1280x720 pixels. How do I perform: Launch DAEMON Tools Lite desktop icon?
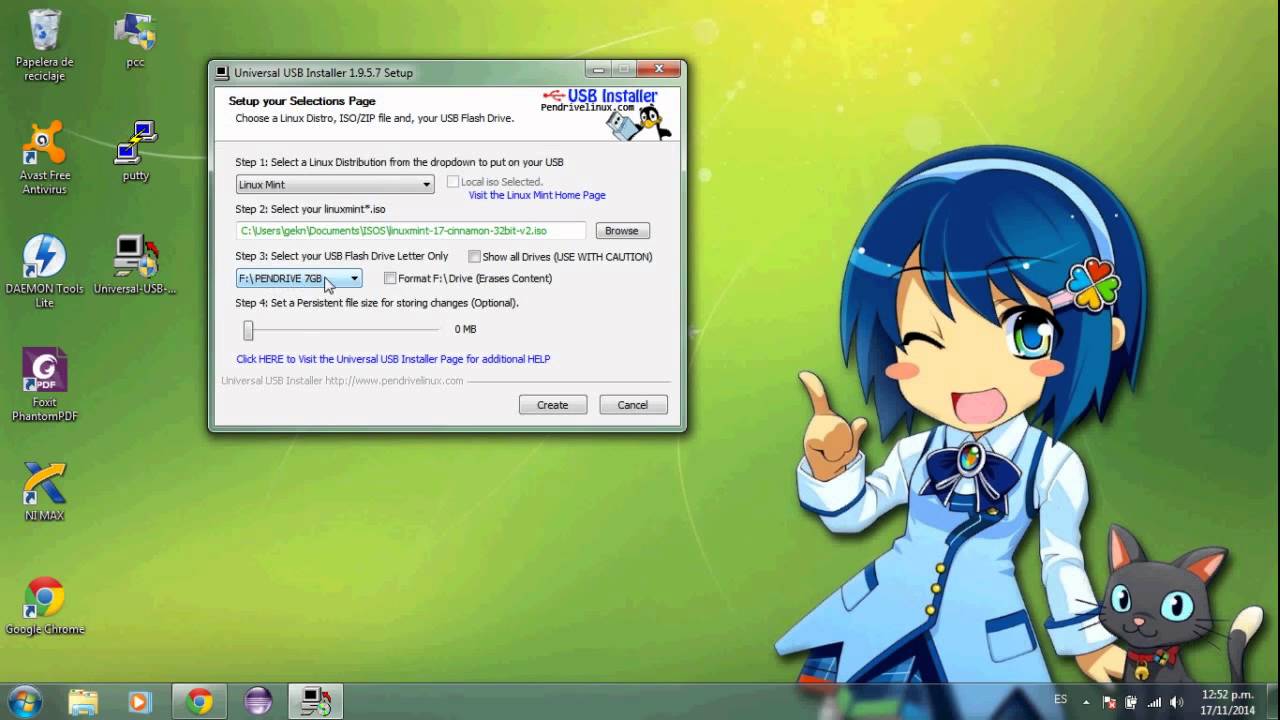[45, 272]
